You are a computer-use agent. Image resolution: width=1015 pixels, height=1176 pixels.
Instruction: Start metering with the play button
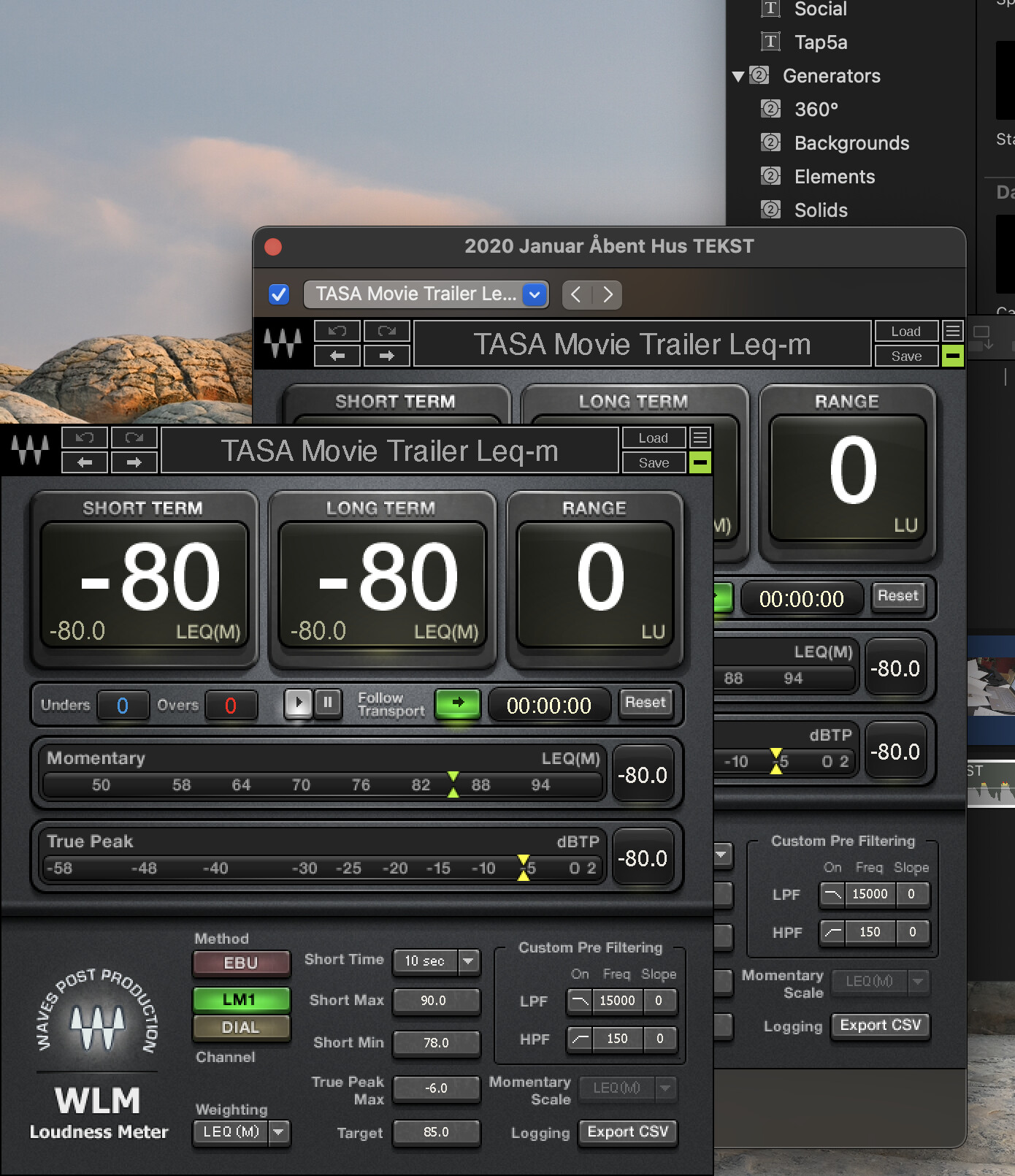coord(298,703)
